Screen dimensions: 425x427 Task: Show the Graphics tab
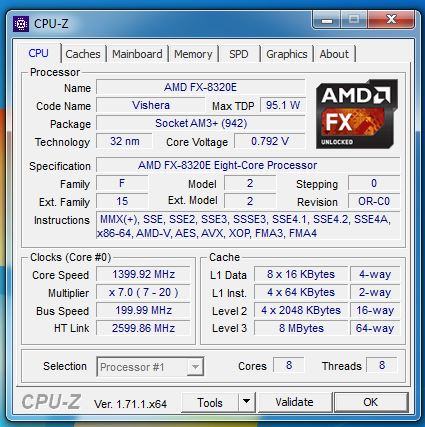point(287,54)
